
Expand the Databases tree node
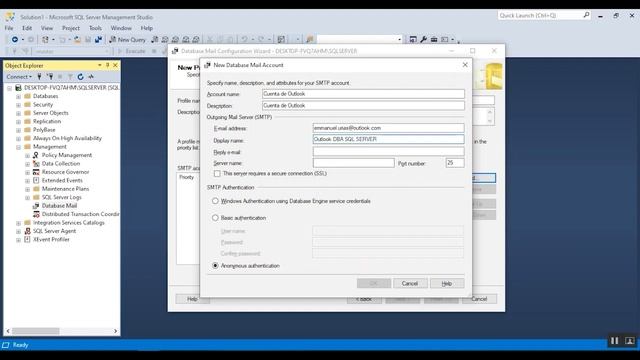tap(18, 97)
